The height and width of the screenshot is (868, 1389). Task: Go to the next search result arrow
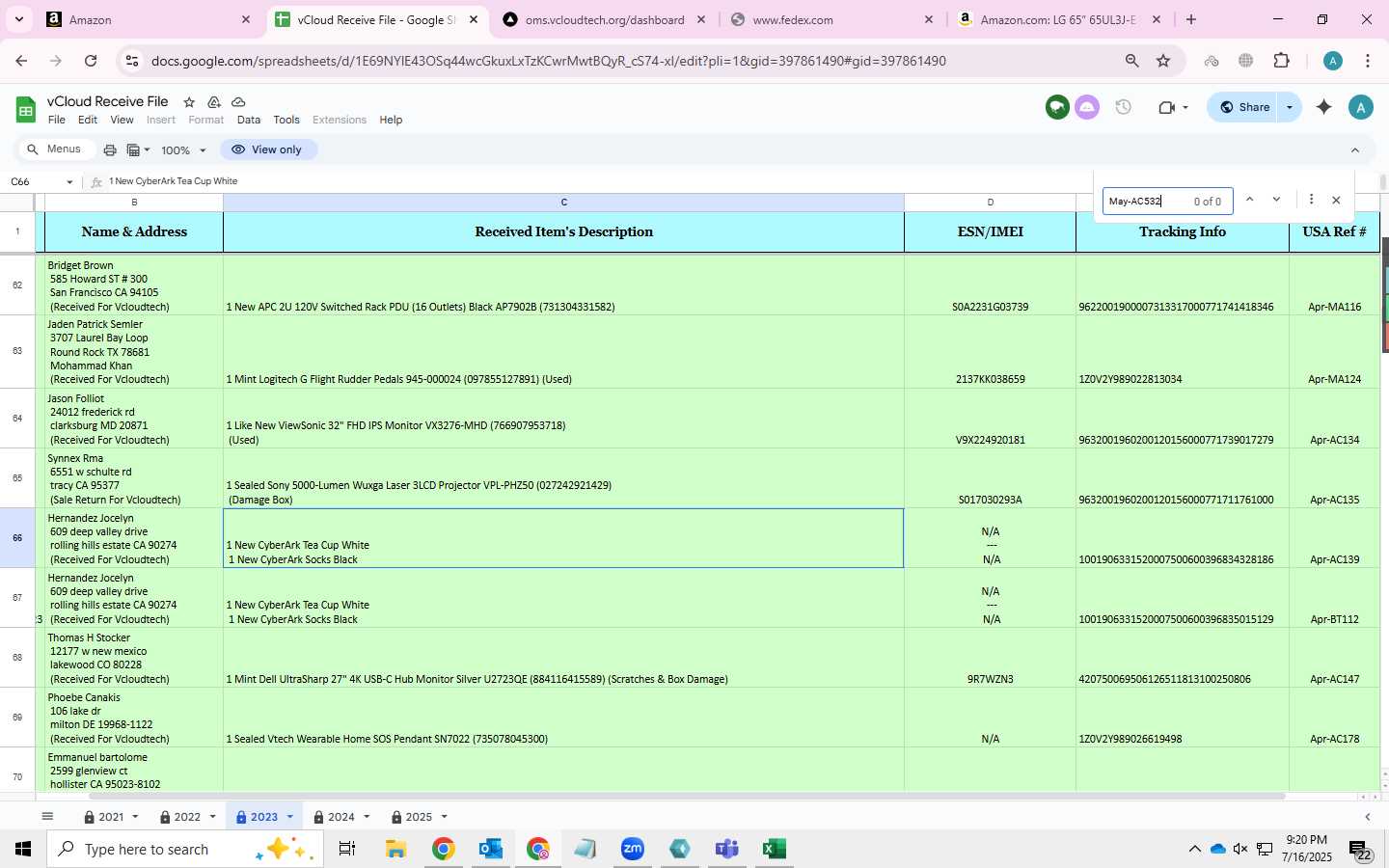pos(1276,200)
